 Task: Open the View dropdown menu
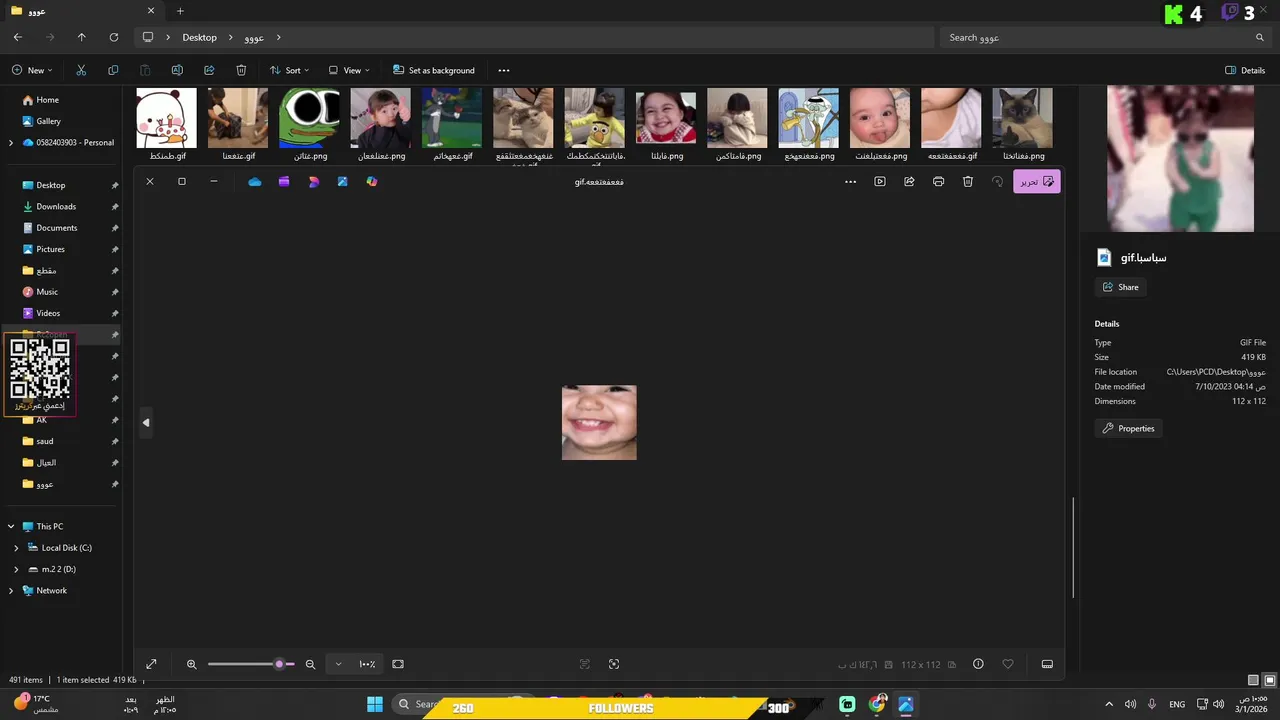[349, 70]
